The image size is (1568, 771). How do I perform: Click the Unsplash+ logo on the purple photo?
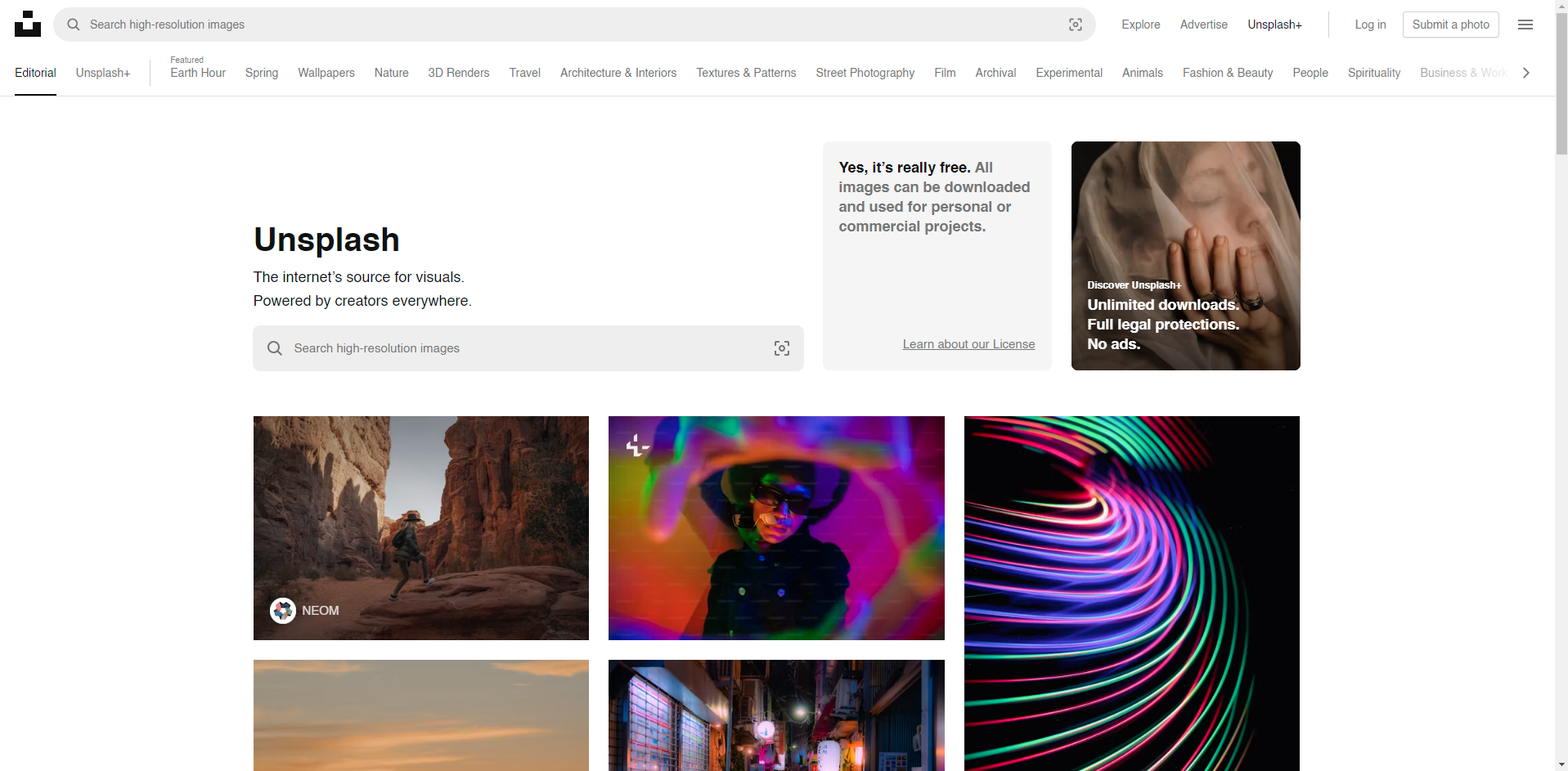637,446
